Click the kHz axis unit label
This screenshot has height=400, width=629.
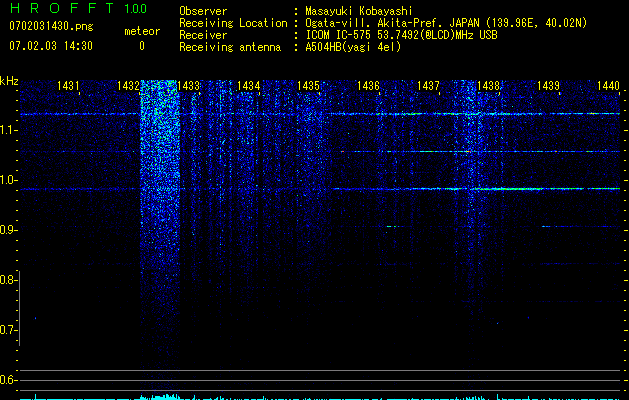[x=9, y=81]
